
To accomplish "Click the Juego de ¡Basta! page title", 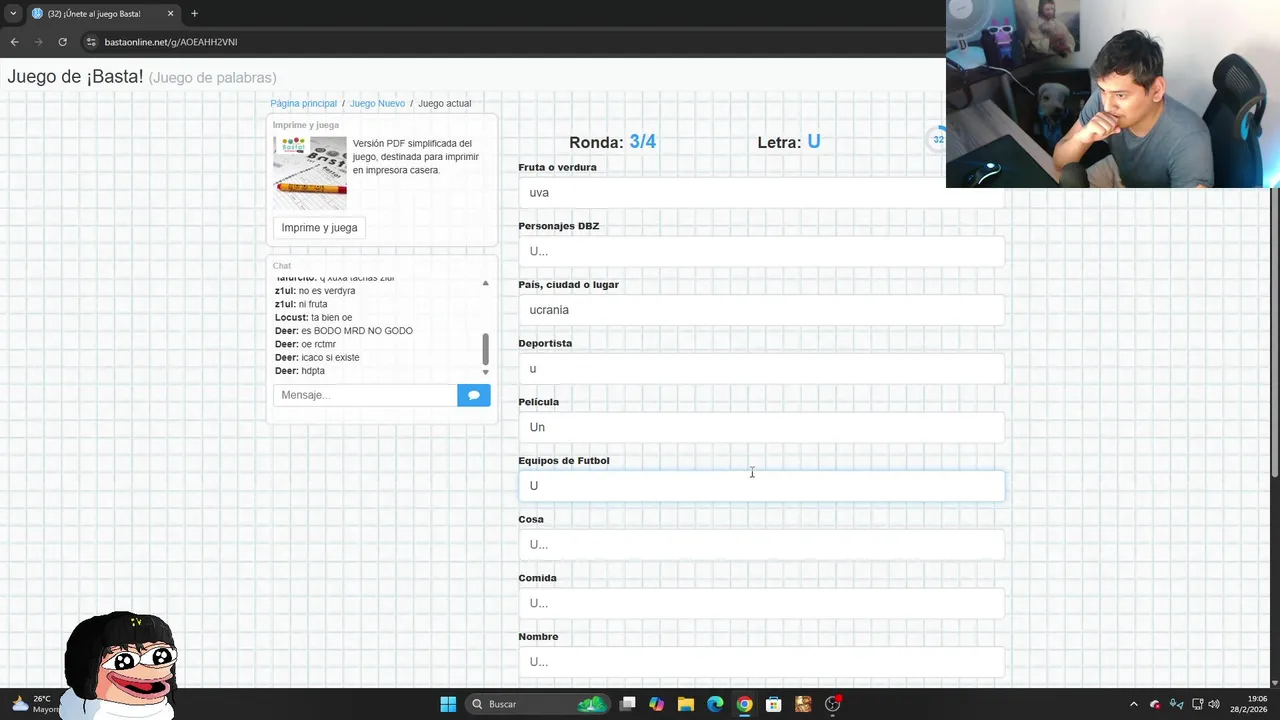I will tap(75, 77).
